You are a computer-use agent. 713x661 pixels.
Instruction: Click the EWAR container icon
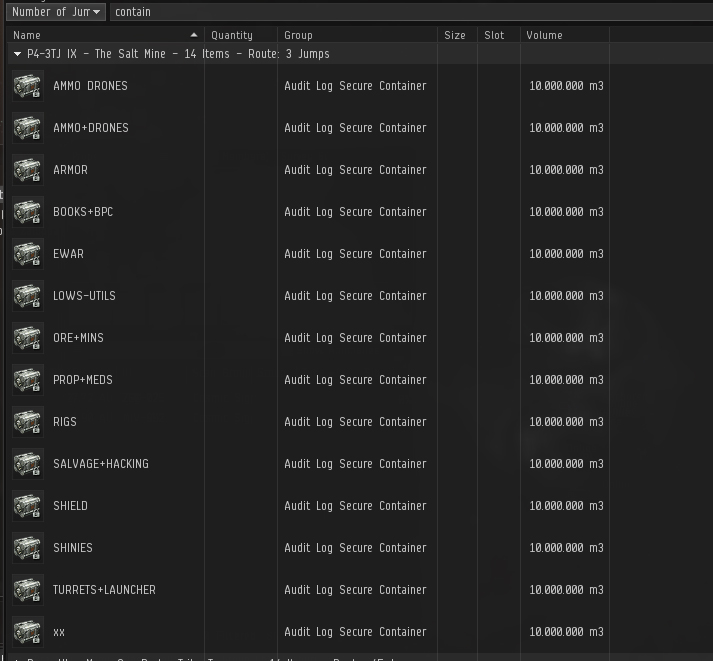click(28, 254)
